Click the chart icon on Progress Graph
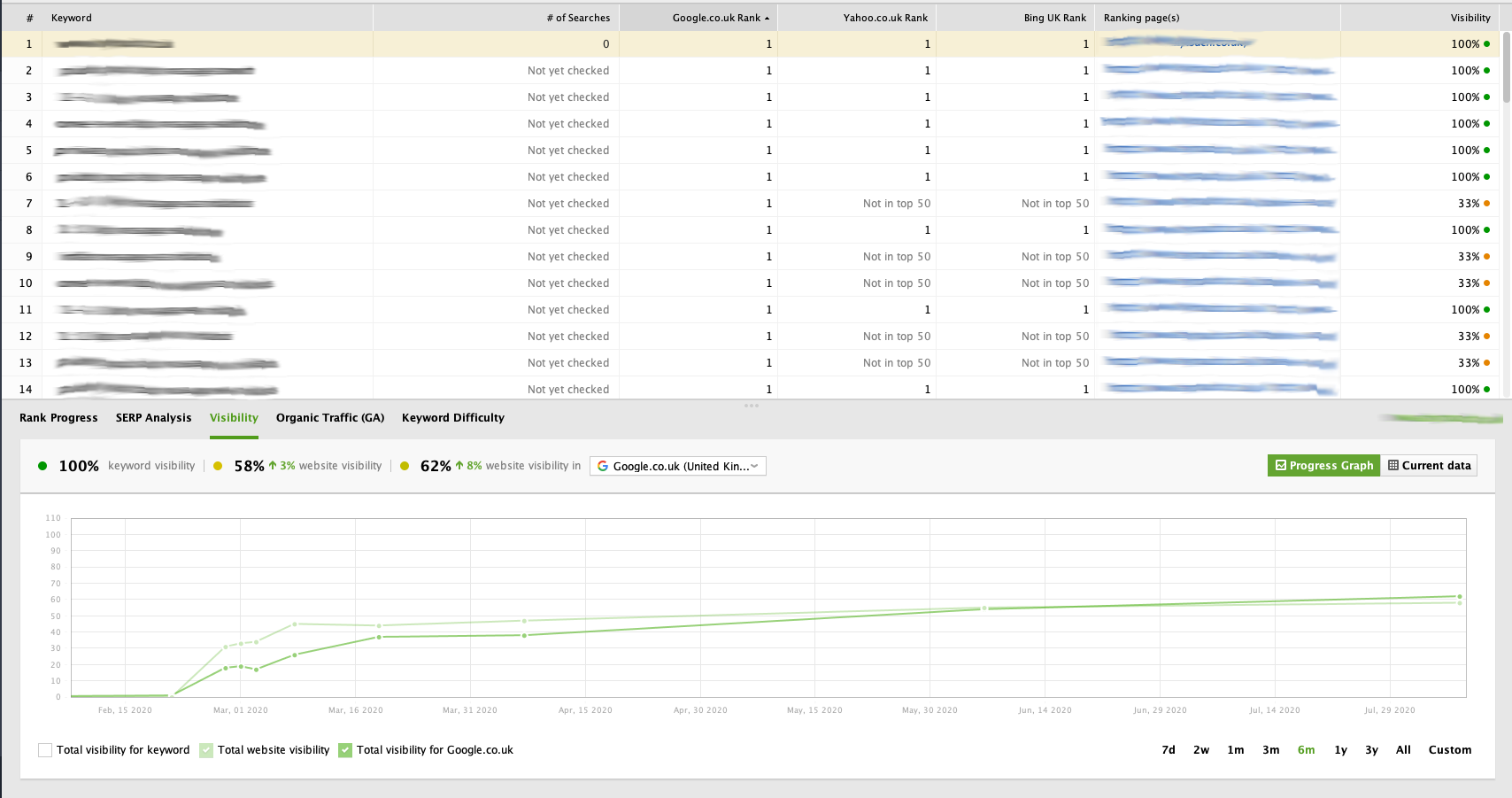The height and width of the screenshot is (798, 1512). pyautogui.click(x=1281, y=466)
